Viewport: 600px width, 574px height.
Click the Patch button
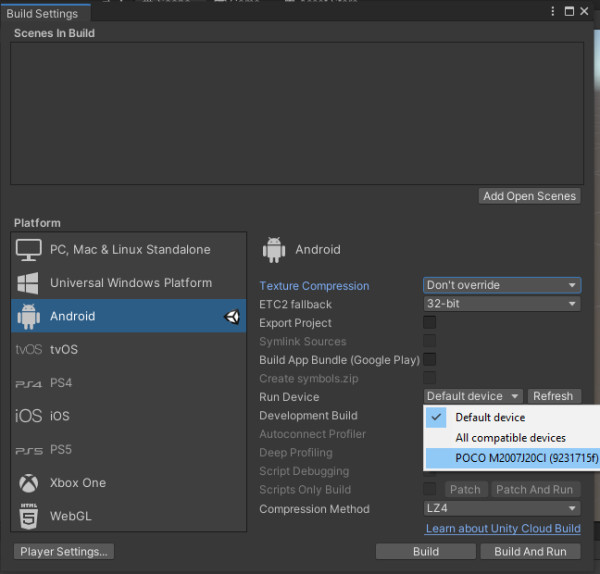pyautogui.click(x=465, y=489)
